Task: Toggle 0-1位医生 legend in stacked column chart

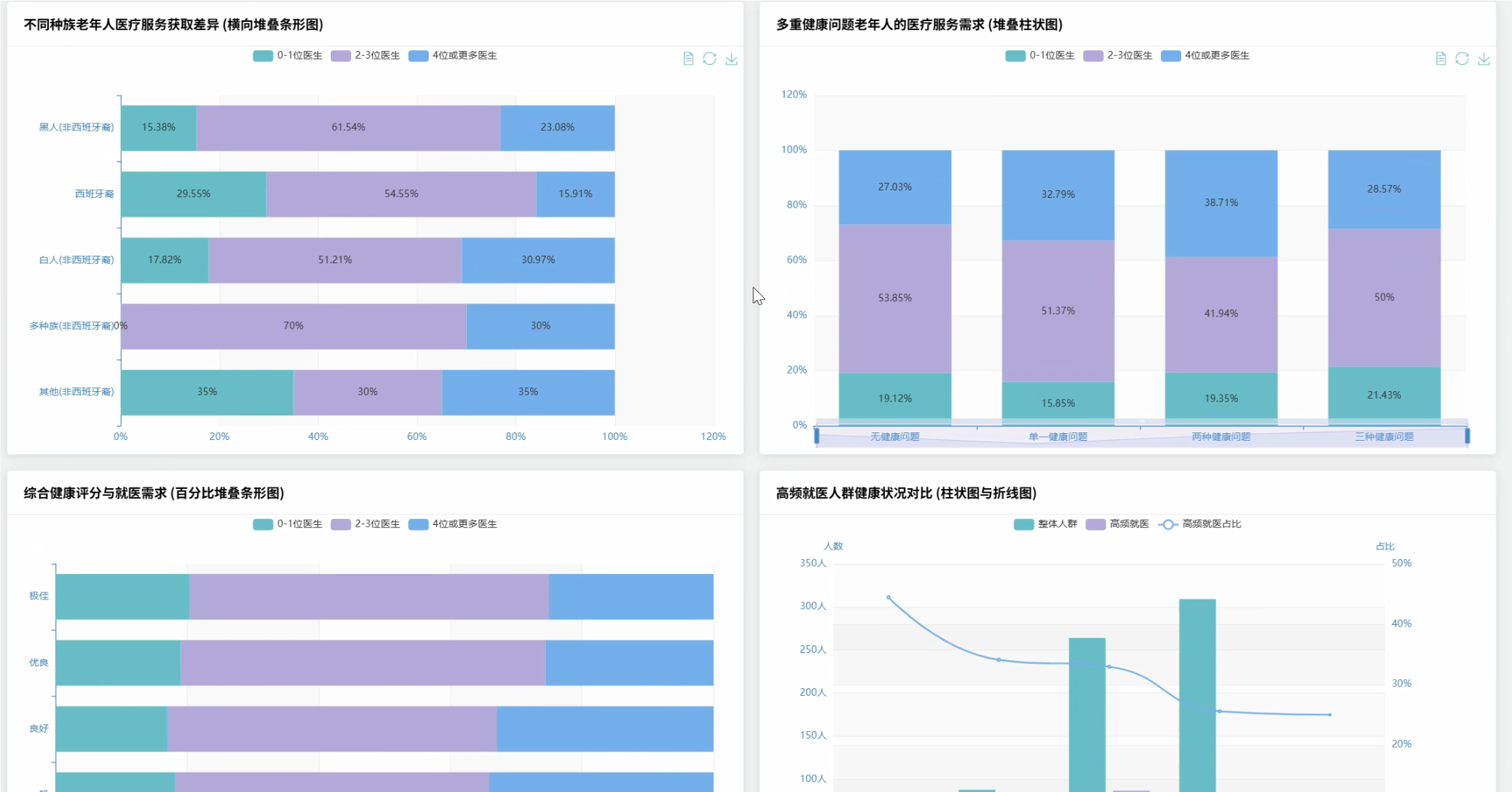Action: click(1040, 56)
